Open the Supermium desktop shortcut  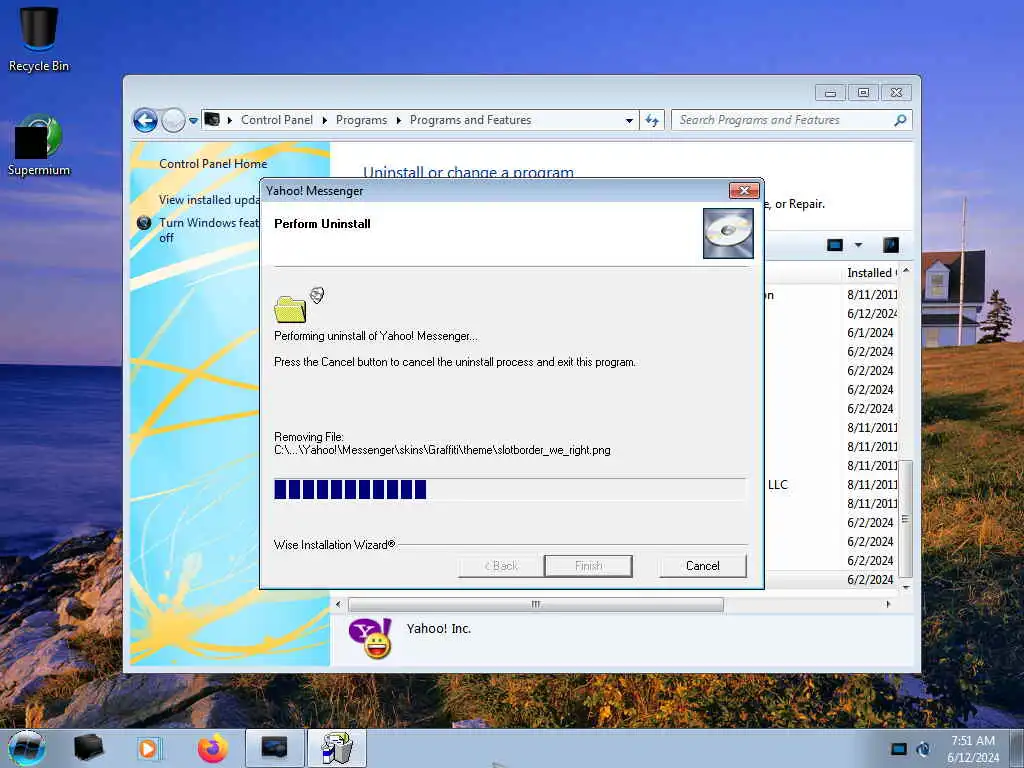39,145
